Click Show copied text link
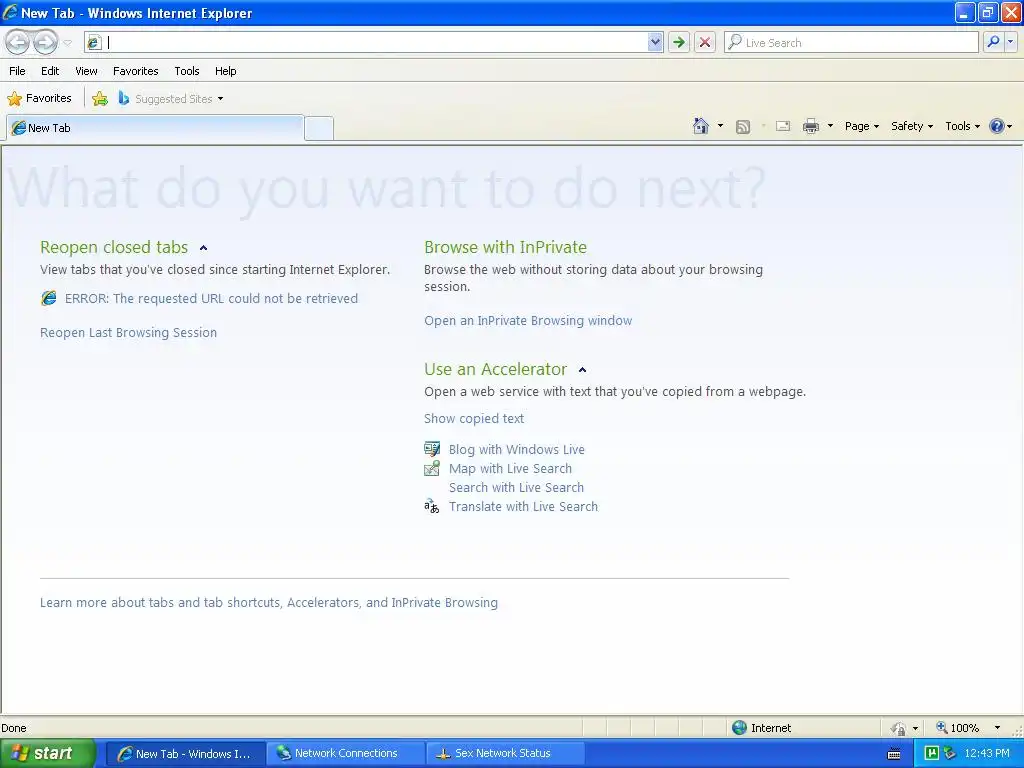The width and height of the screenshot is (1024, 768). tap(473, 419)
